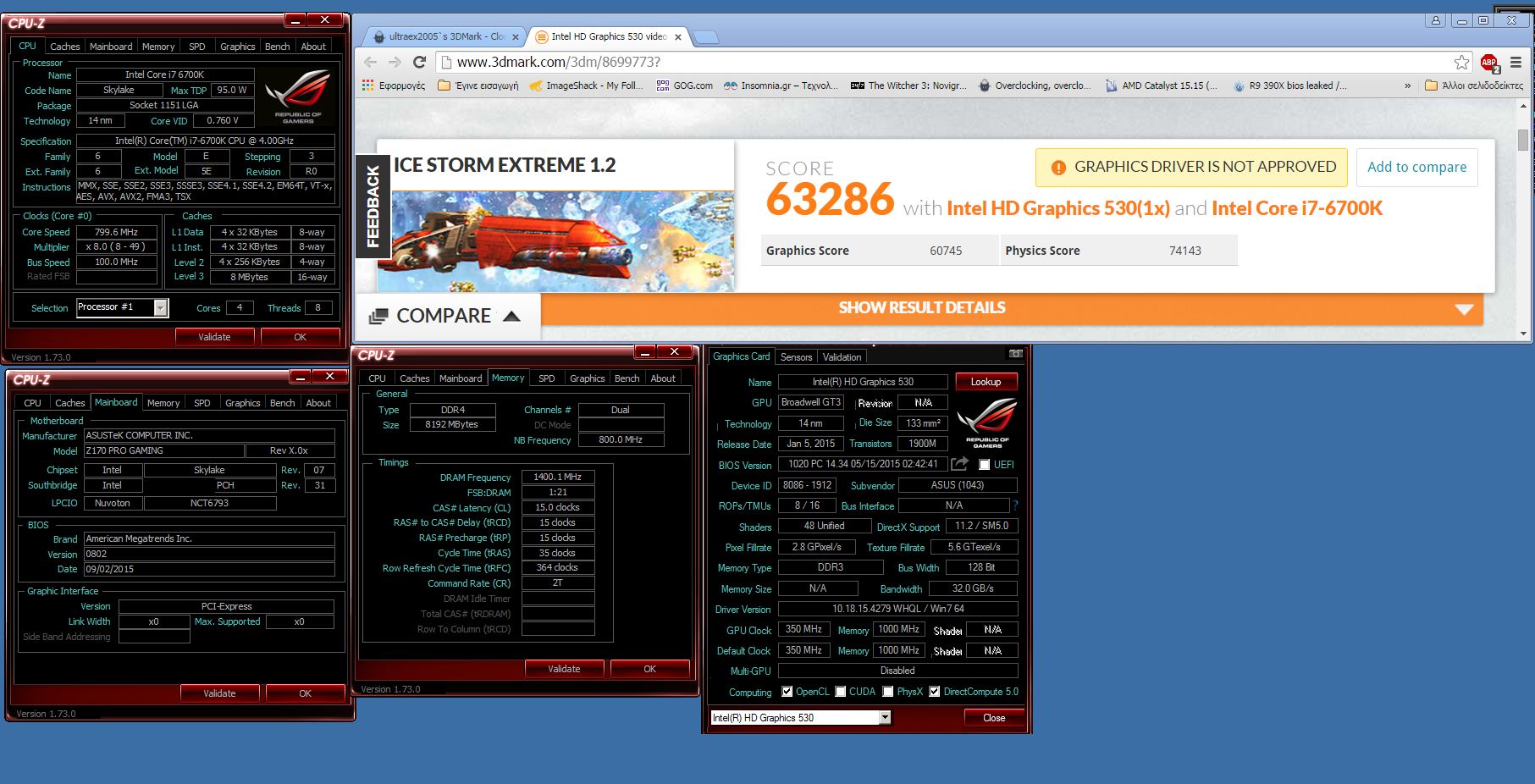1535x784 pixels.
Task: Click the Intel HD Graphics 530(1x) link
Action: point(1057,208)
